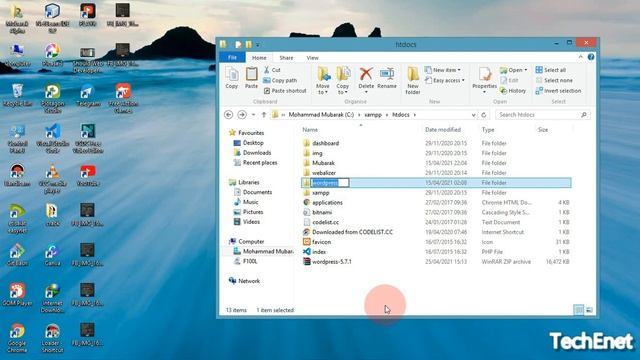Click the xampp segment in address bar
The image size is (640, 360).
(x=373, y=115)
